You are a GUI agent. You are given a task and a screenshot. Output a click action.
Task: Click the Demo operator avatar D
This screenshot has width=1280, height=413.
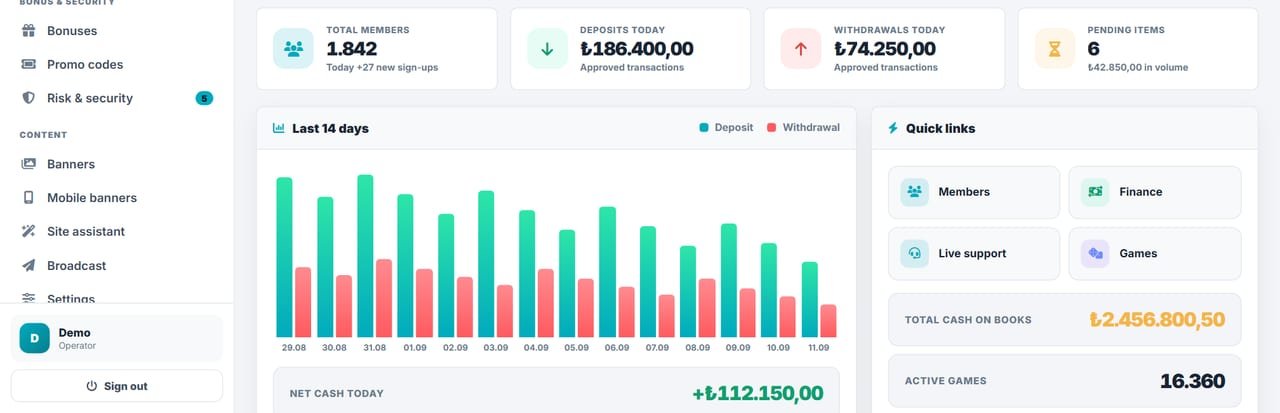34,338
